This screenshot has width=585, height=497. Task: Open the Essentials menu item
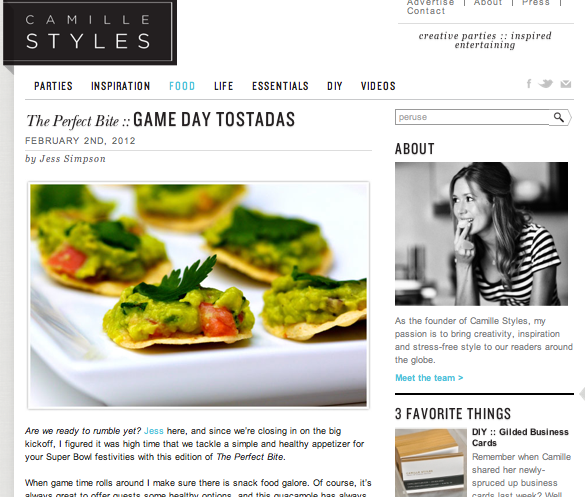280,86
